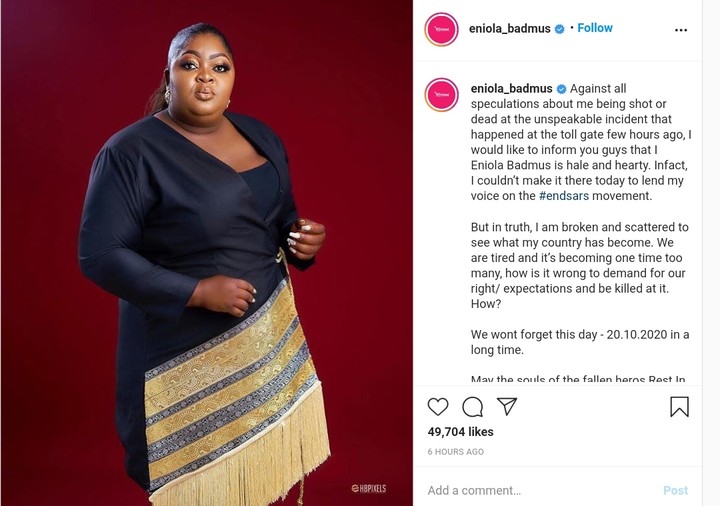
Task: Click the main post photo
Action: click(207, 253)
